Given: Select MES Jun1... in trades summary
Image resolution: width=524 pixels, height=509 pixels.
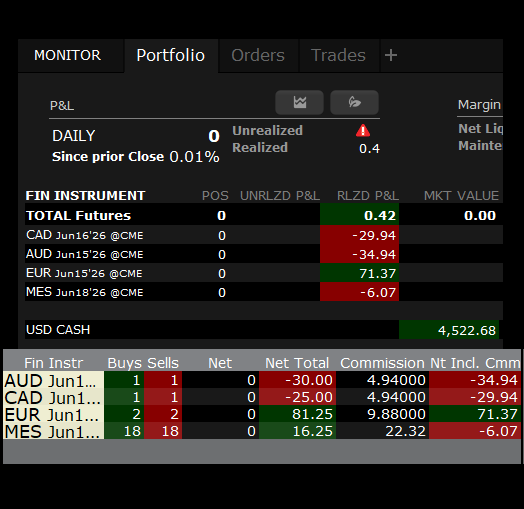Looking at the screenshot, I should click(x=53, y=431).
